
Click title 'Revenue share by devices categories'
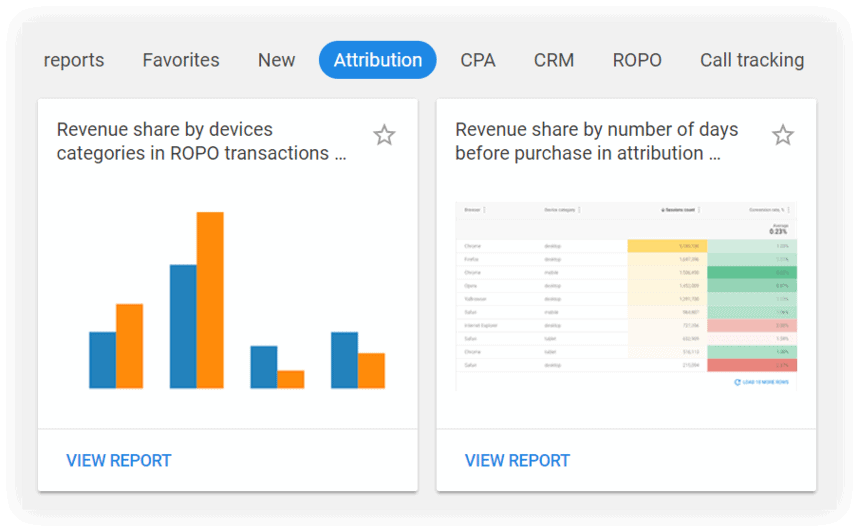(x=201, y=141)
